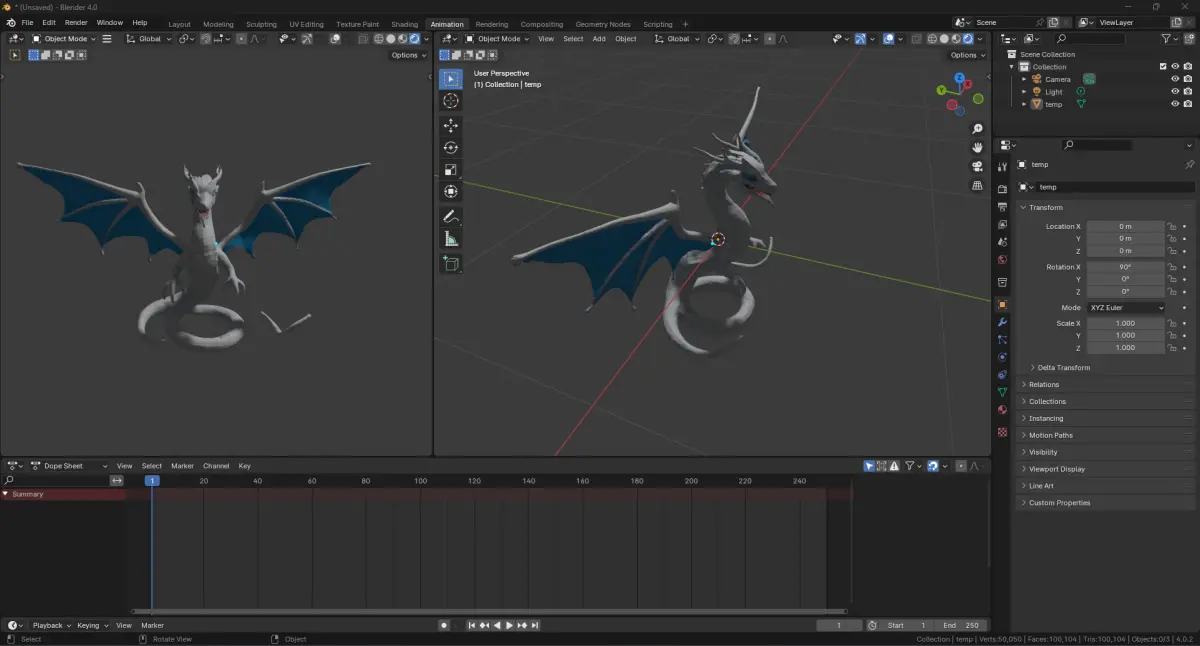Viewport: 1200px width, 646px height.
Task: Open the Modifiers wrench tab
Action: (1002, 322)
